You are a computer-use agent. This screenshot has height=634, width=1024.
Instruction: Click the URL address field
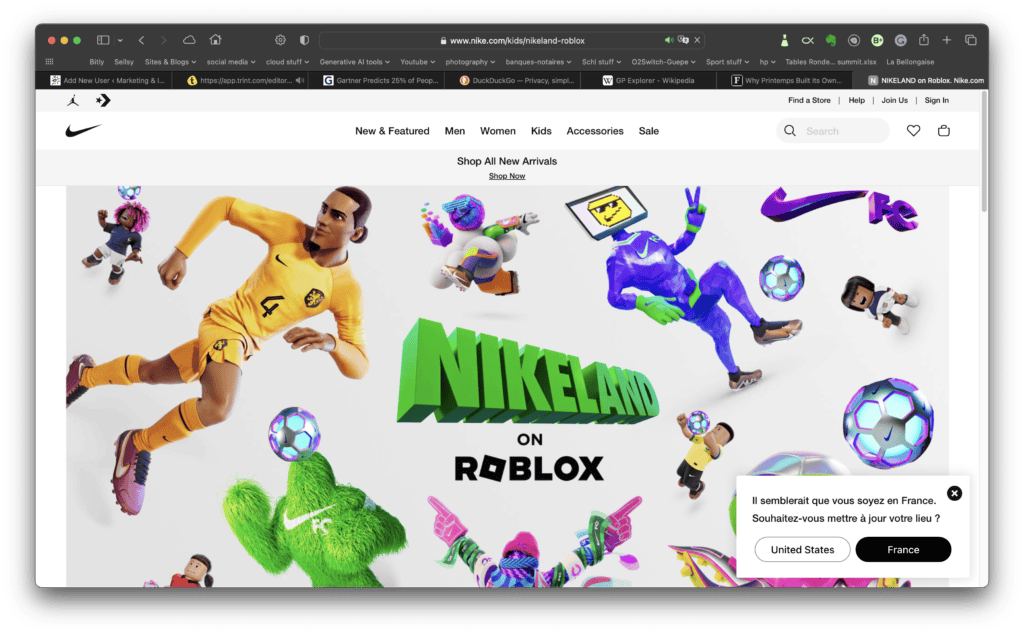(x=512, y=40)
